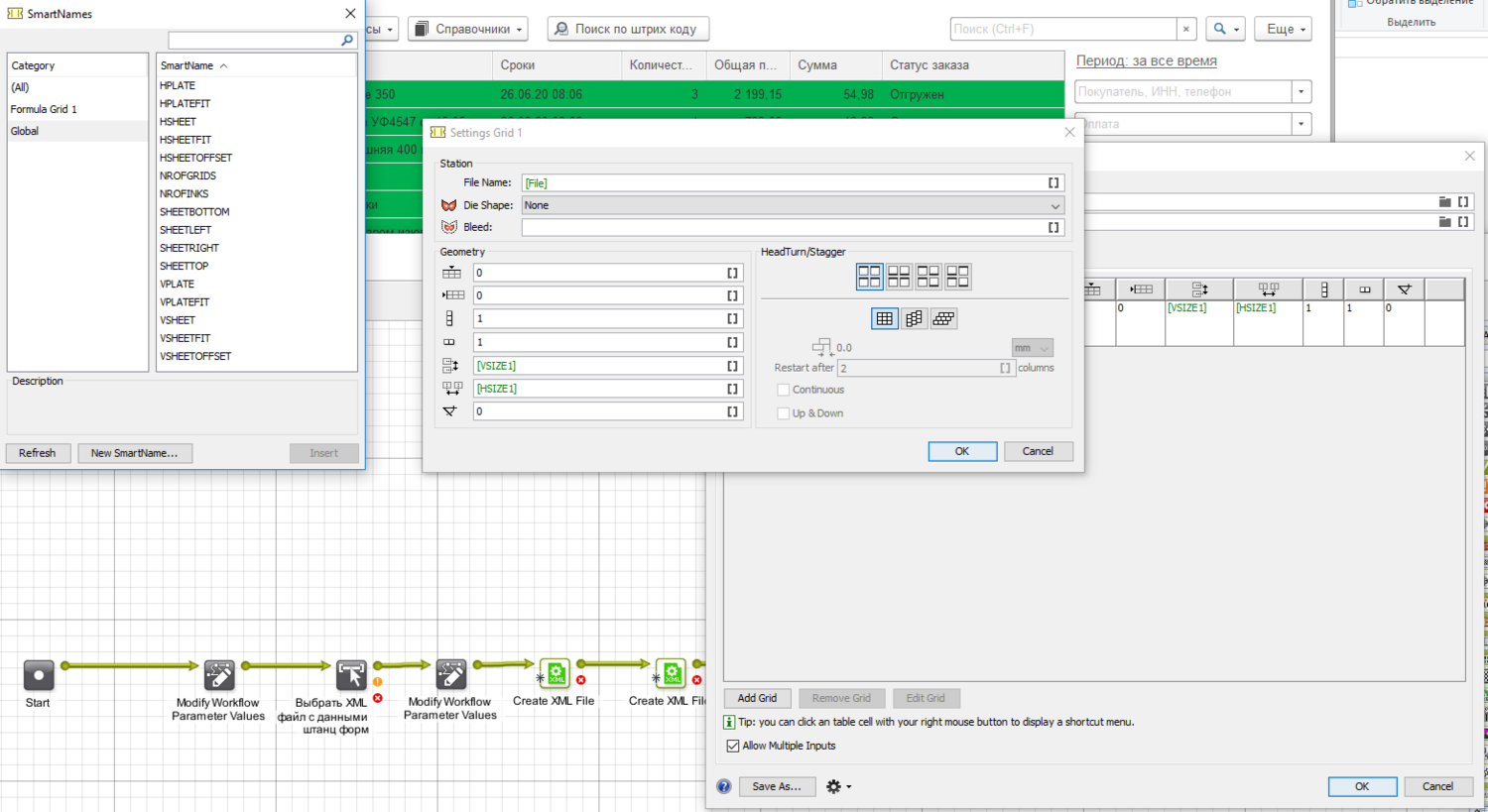This screenshot has width=1488, height=812.
Task: Choose the brick-pattern stagger layout icon
Action: click(943, 318)
